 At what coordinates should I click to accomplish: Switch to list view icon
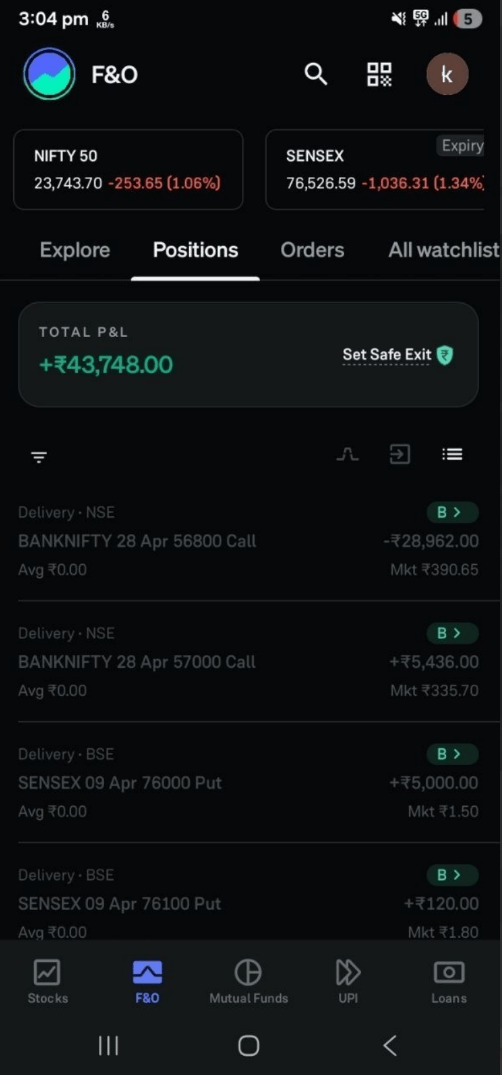click(452, 454)
